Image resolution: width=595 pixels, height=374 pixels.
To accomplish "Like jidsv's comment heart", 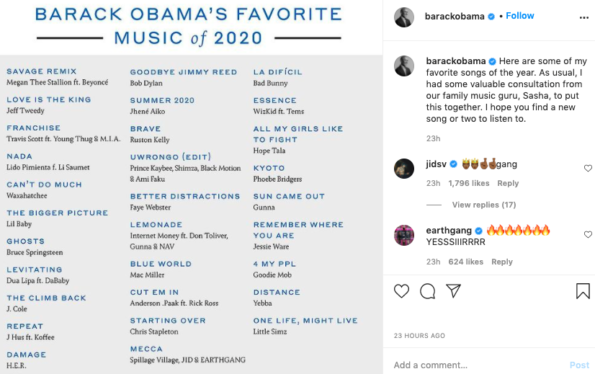I will point(588,168).
